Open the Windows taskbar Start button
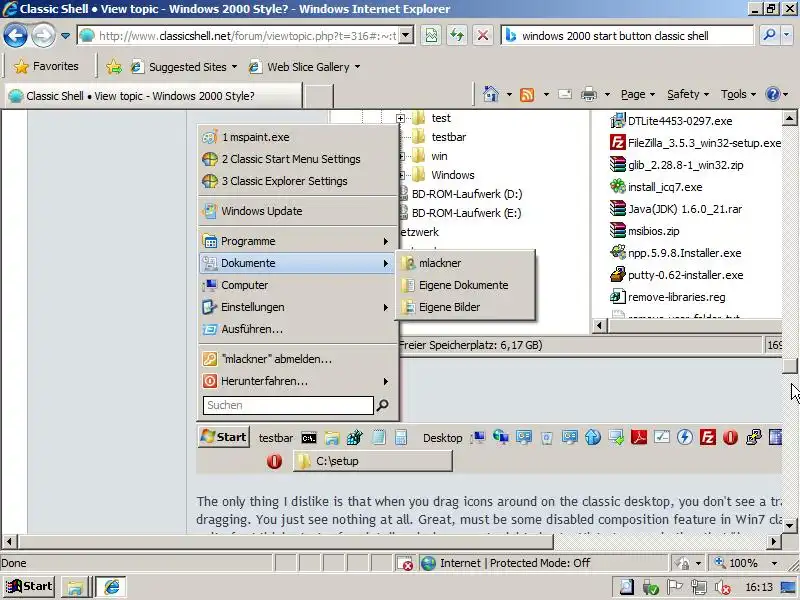Screen dimensions: 800x600 [30, 587]
